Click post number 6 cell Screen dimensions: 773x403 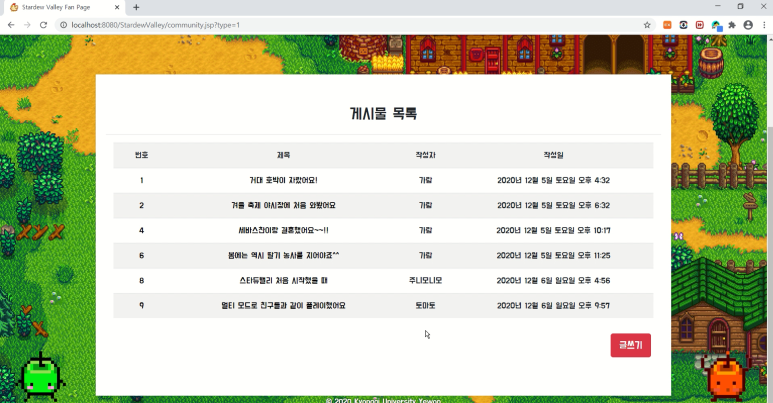coord(141,256)
